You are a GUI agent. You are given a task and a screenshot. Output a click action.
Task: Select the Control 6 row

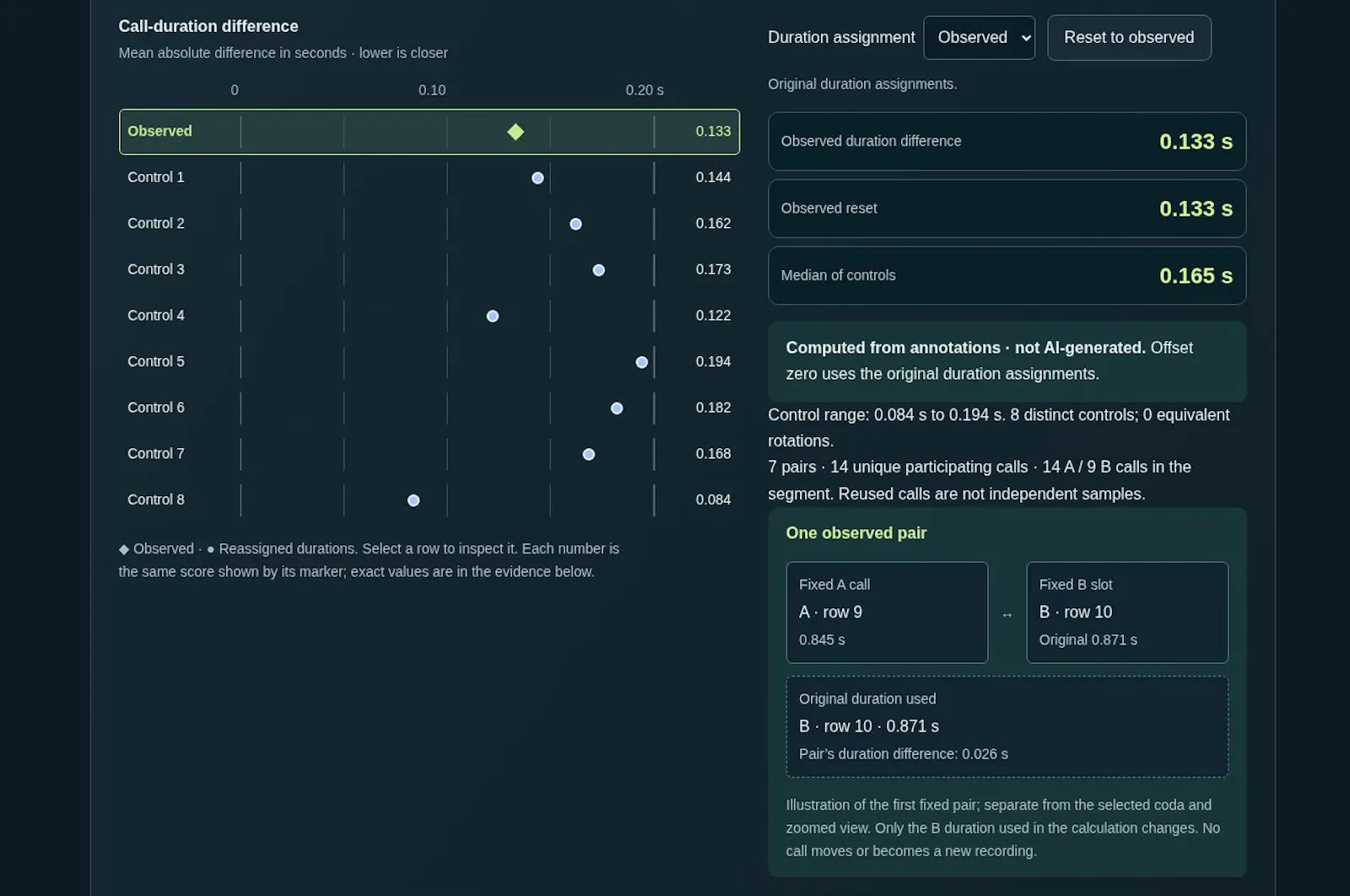[429, 408]
